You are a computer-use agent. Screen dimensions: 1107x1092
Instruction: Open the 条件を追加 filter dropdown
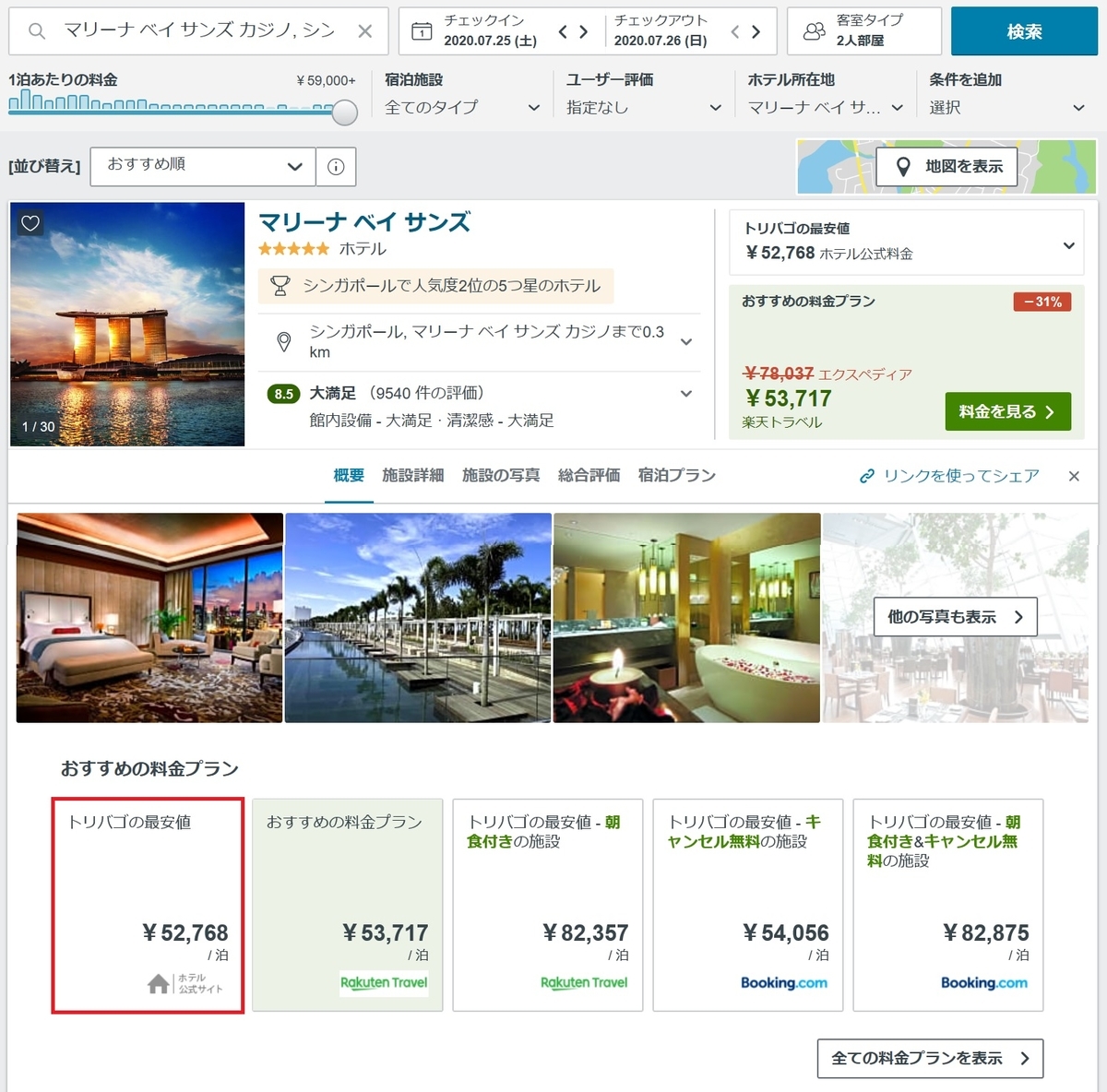[x=1006, y=108]
